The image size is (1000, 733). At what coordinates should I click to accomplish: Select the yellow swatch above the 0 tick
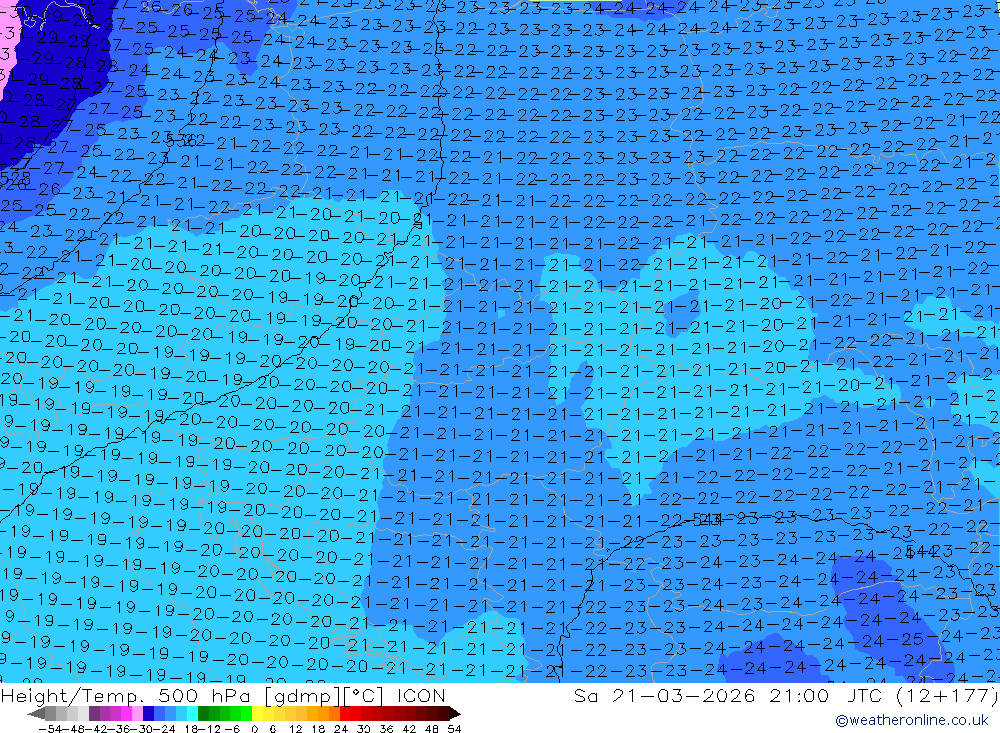(x=258, y=713)
